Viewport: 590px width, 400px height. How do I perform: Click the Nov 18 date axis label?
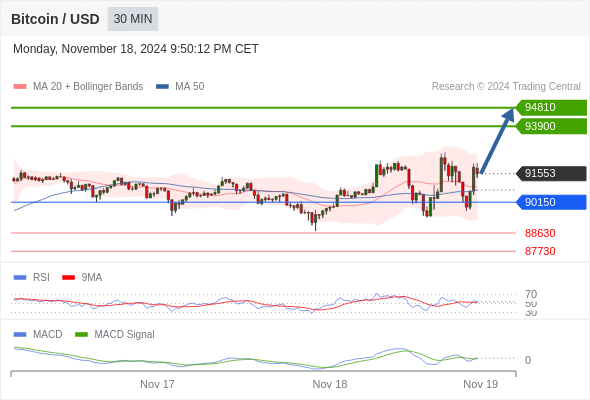(330, 384)
